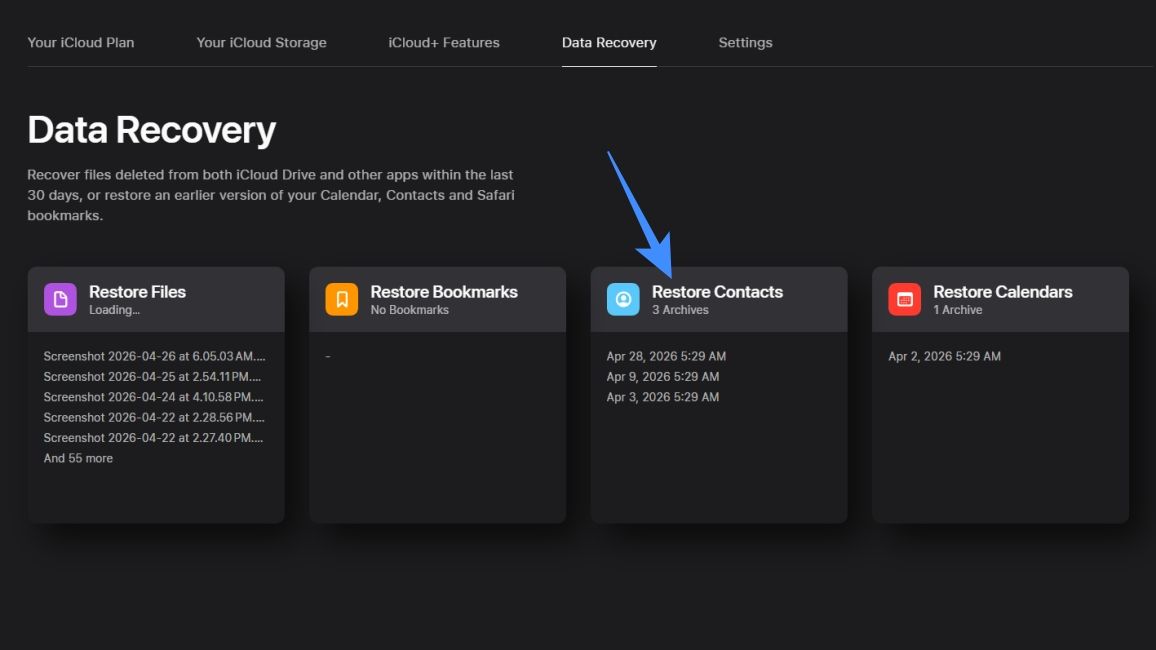
Task: Click the '3 Archives' label under Restore Contacts
Action: click(680, 310)
